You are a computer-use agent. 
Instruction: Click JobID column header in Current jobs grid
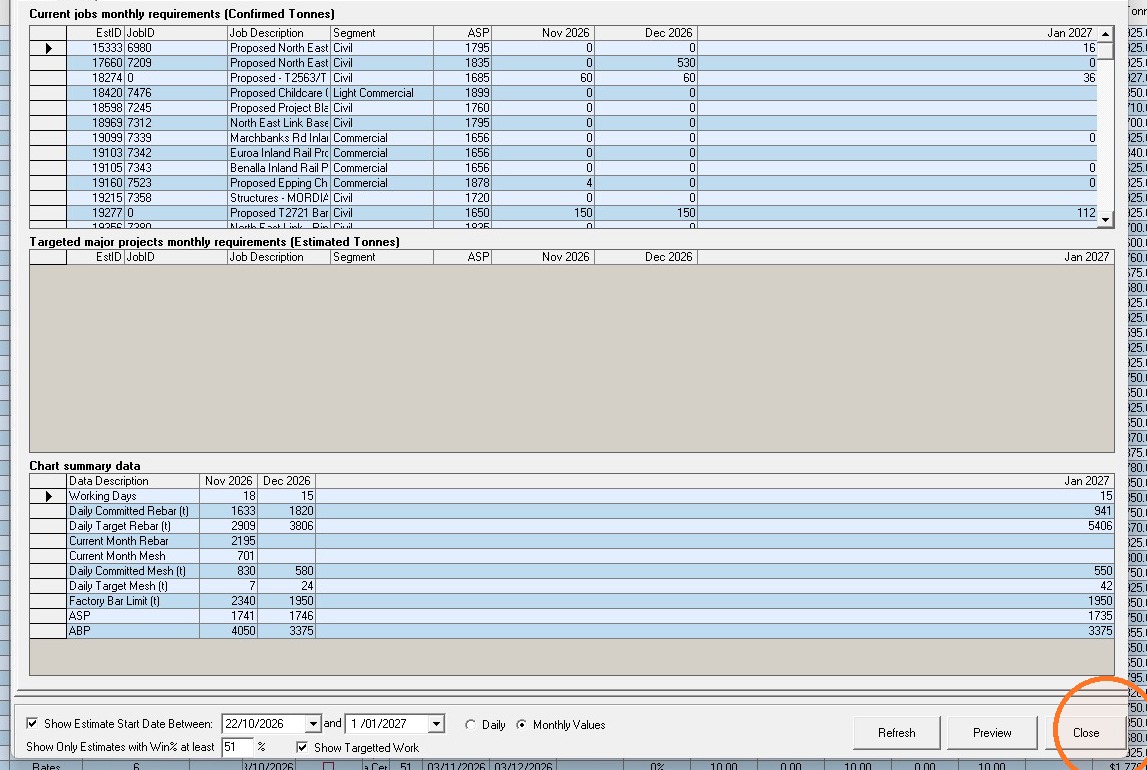pyautogui.click(x=176, y=33)
